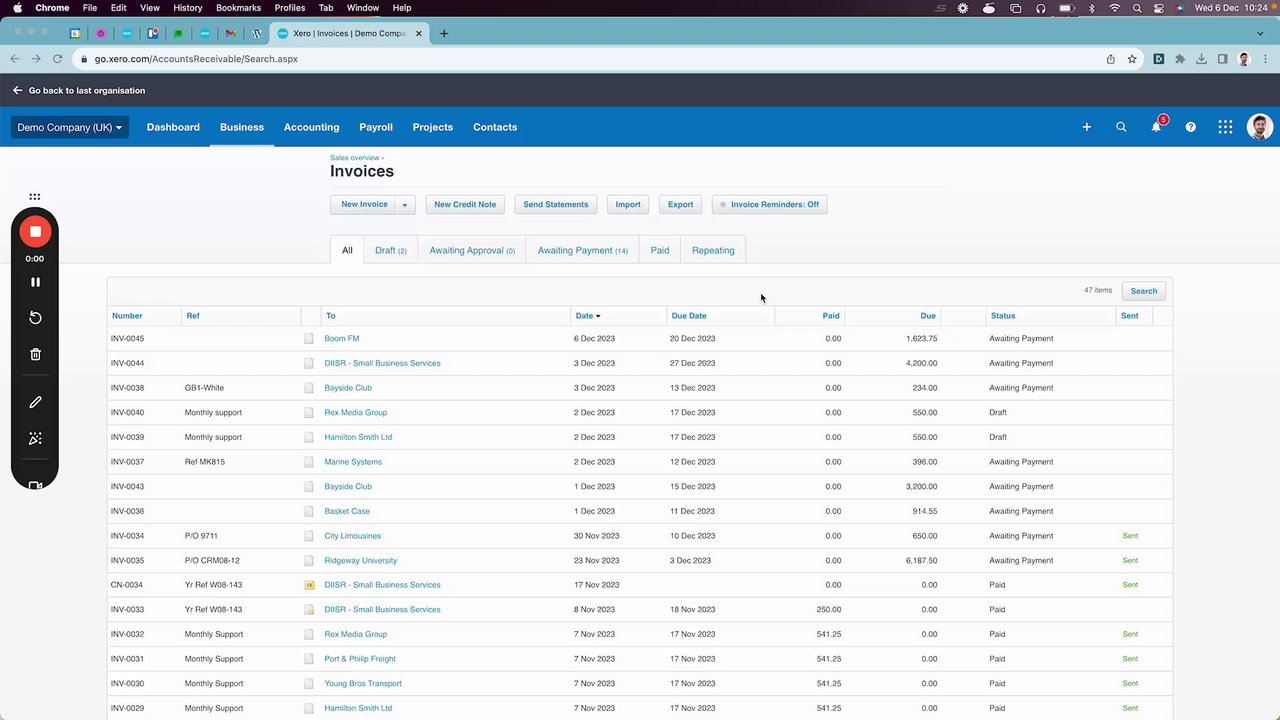Open the Repeating invoices tab
Screen dimensions: 1280x720
(x=713, y=250)
